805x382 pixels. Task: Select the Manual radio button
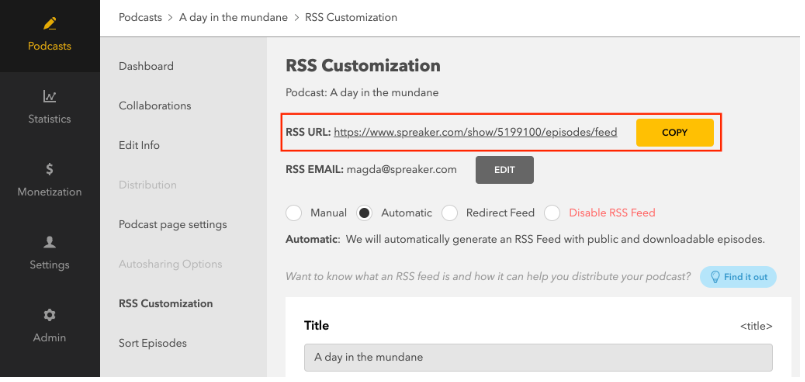tap(294, 213)
